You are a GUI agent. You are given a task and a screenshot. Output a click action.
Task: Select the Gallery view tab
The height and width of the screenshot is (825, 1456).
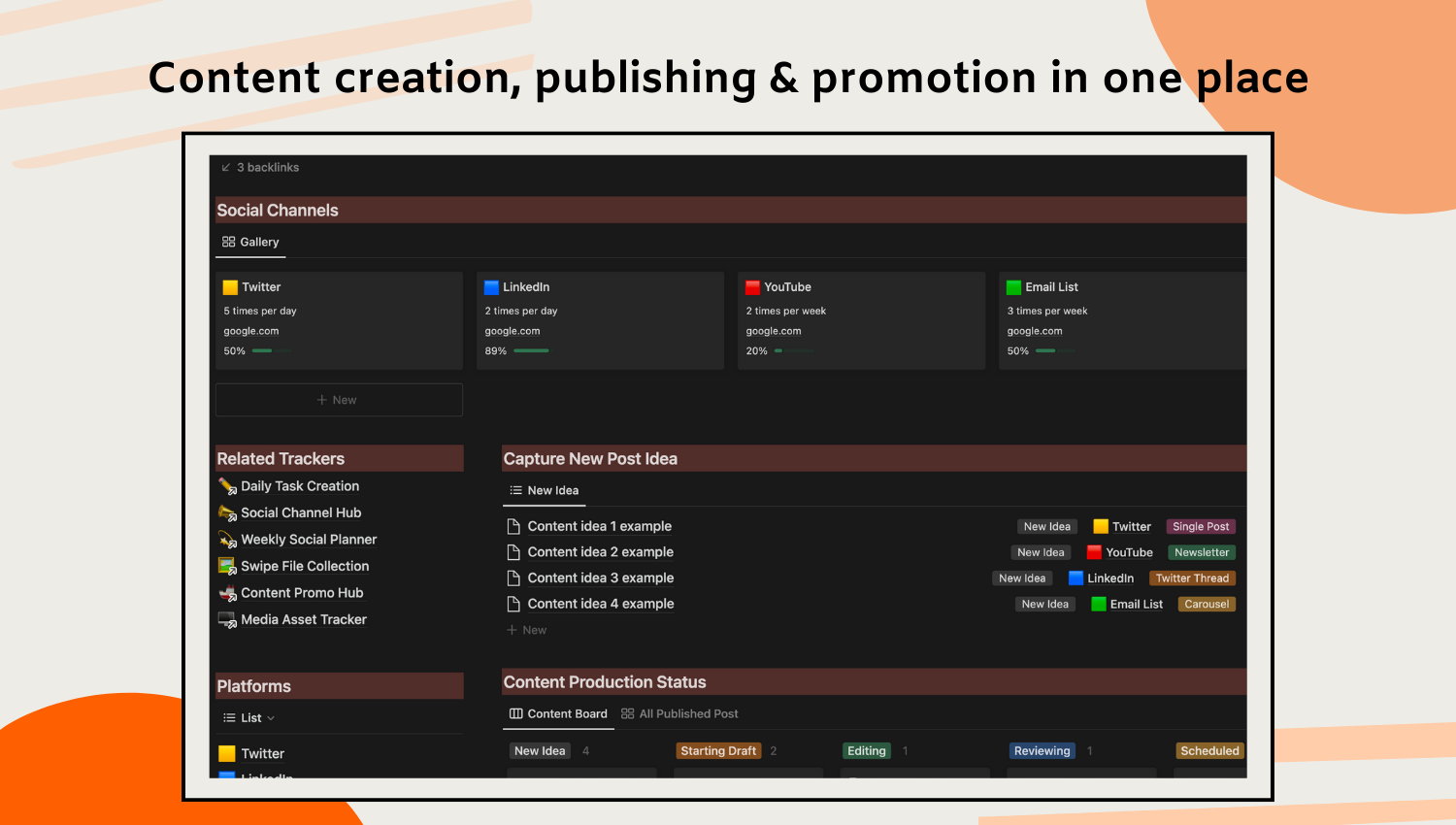coord(250,242)
